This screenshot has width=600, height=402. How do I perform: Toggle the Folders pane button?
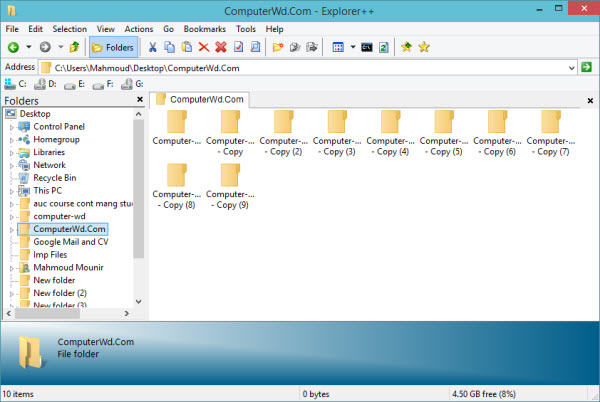point(113,47)
